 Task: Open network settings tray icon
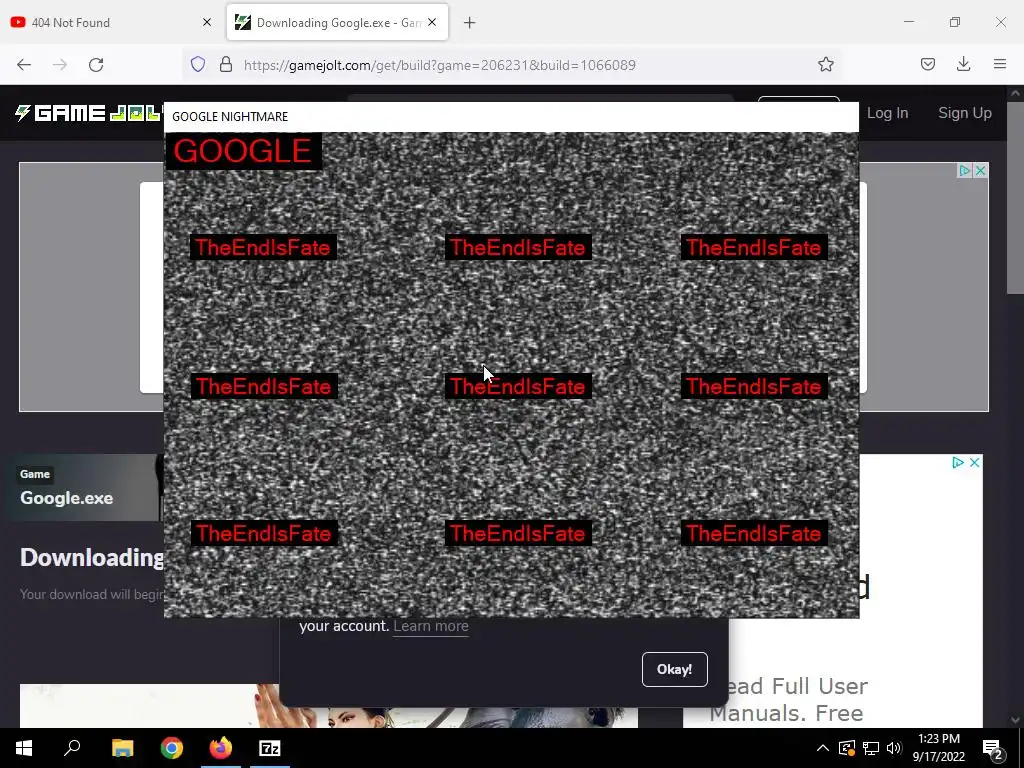(871, 748)
